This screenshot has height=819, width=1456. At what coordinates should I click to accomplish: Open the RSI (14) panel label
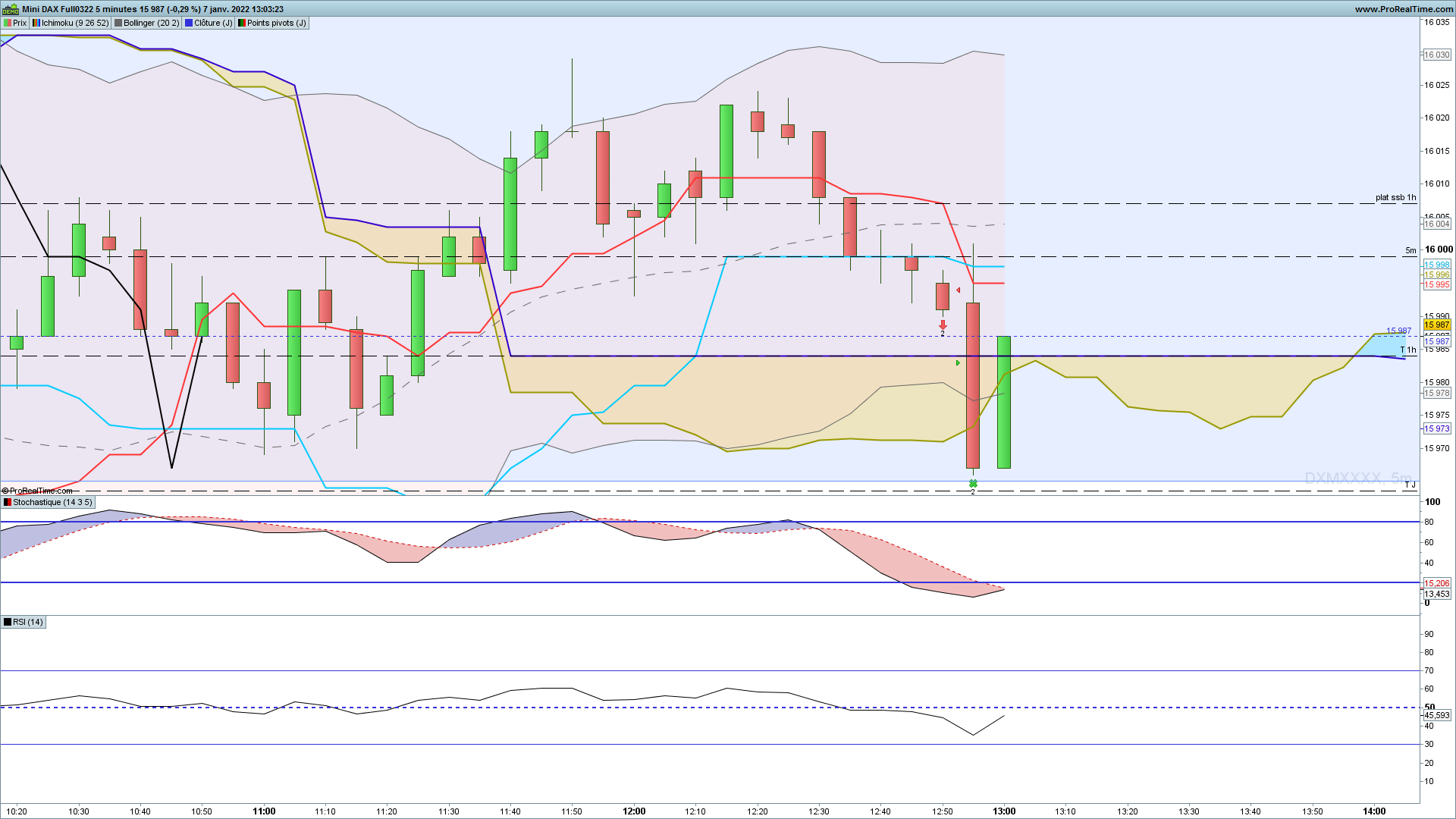[x=24, y=623]
